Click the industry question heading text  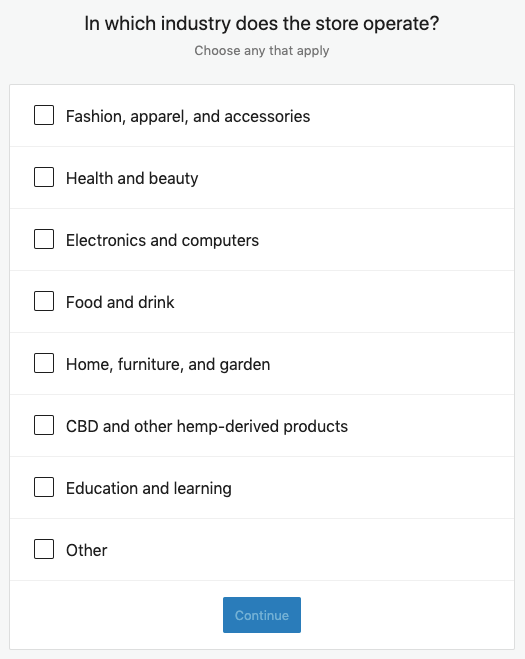(x=261, y=24)
